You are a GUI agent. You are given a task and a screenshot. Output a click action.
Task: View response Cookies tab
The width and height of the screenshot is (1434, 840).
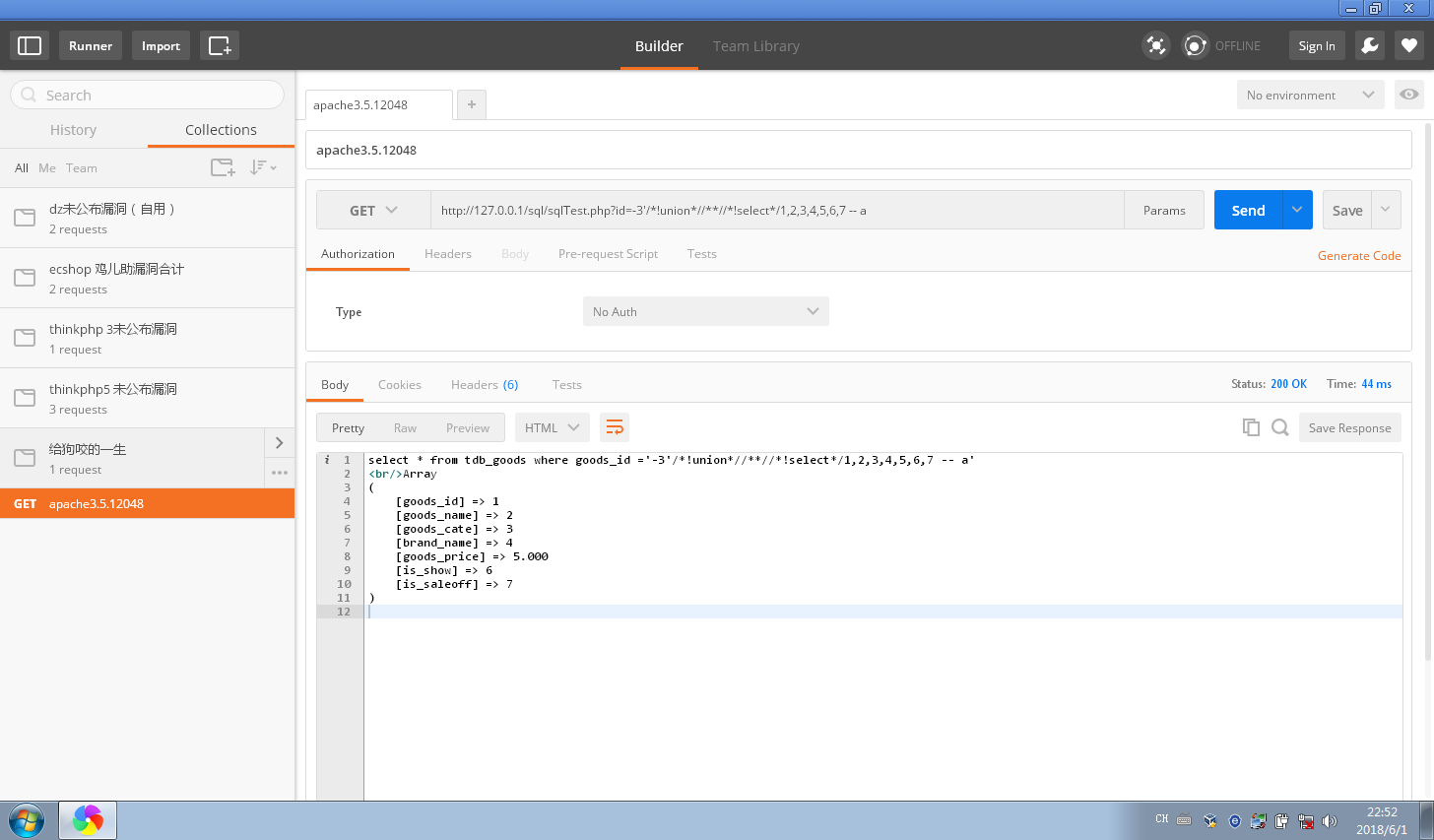(x=400, y=385)
